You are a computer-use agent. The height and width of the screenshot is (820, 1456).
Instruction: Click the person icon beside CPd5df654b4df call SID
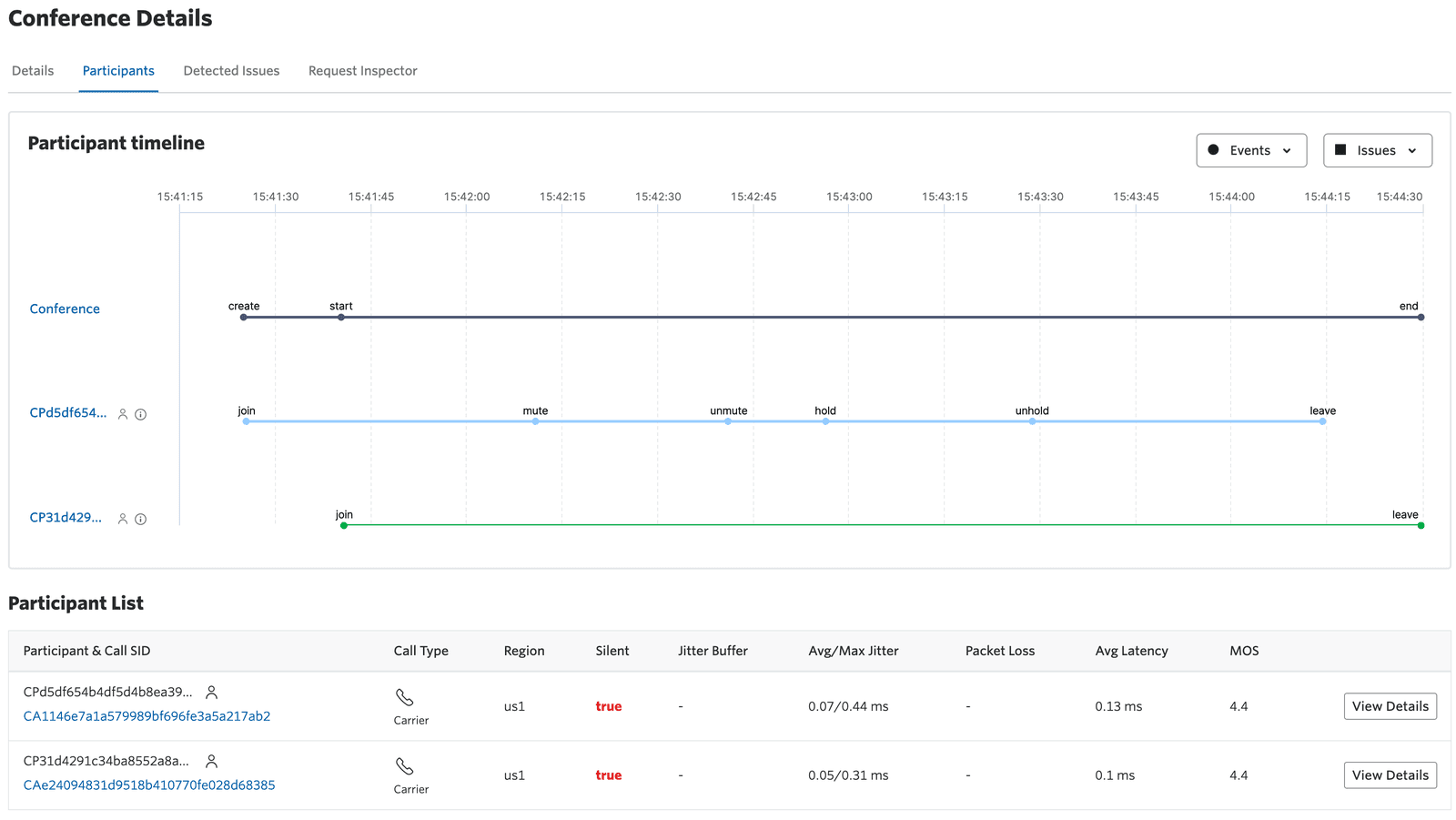tap(211, 692)
